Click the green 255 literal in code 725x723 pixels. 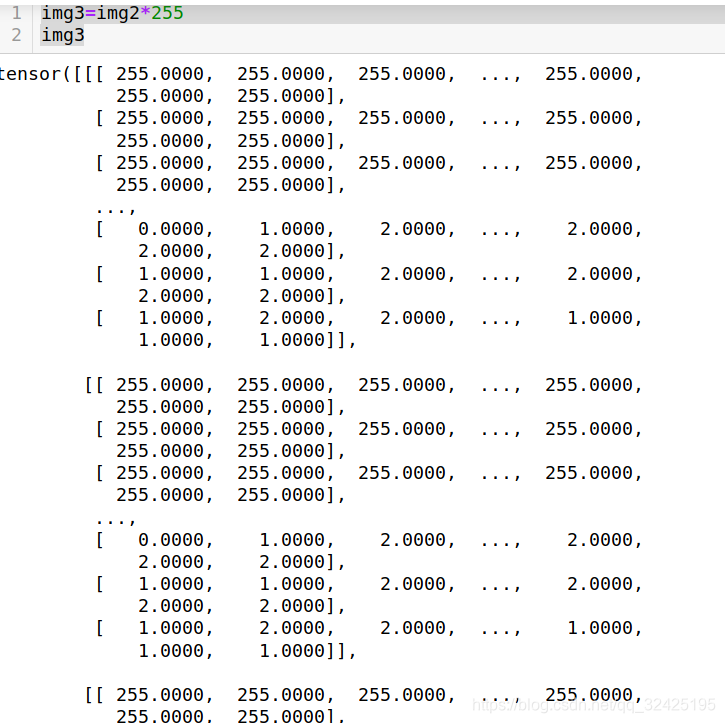(x=167, y=13)
